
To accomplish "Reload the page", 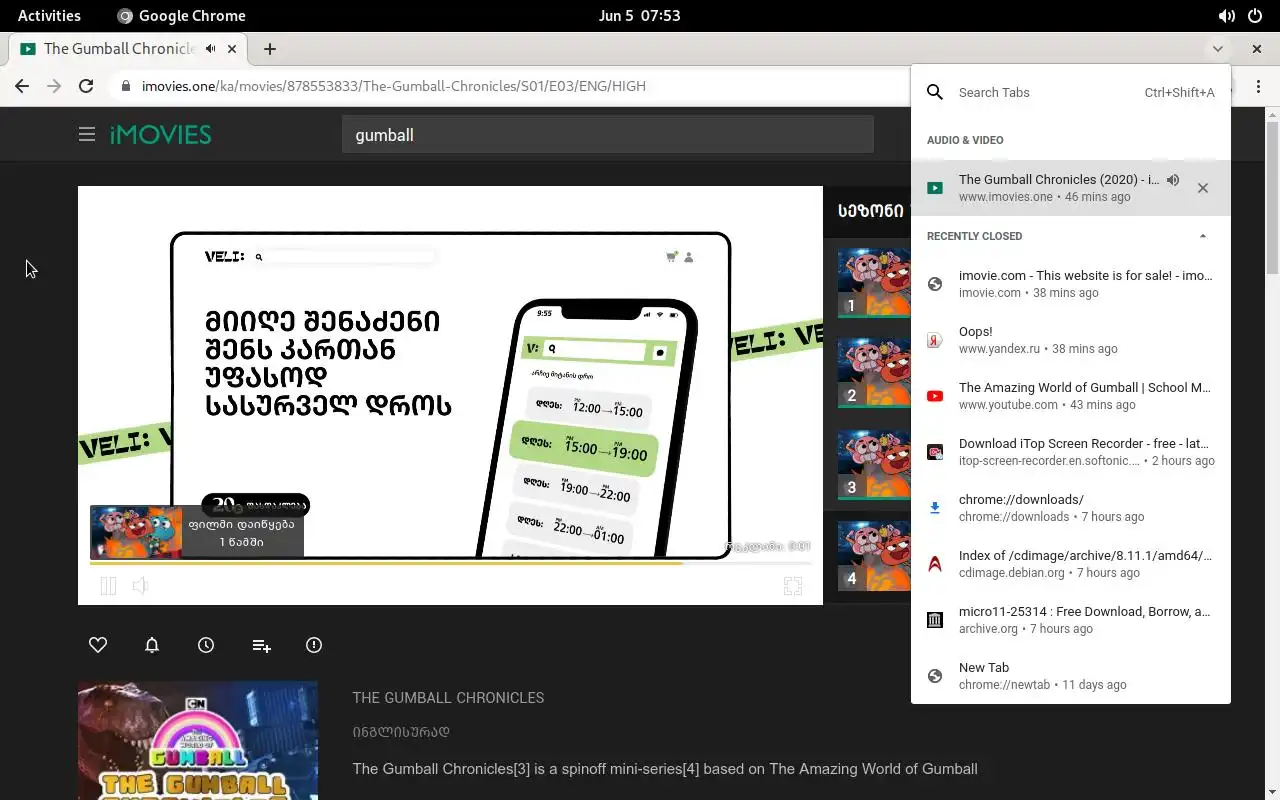I will (x=86, y=86).
